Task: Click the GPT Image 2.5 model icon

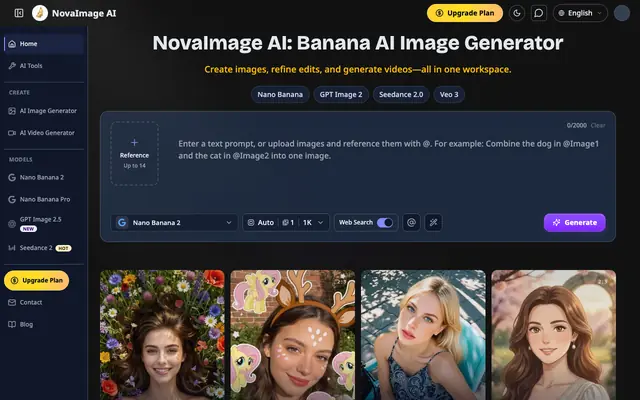Action: click(12, 224)
